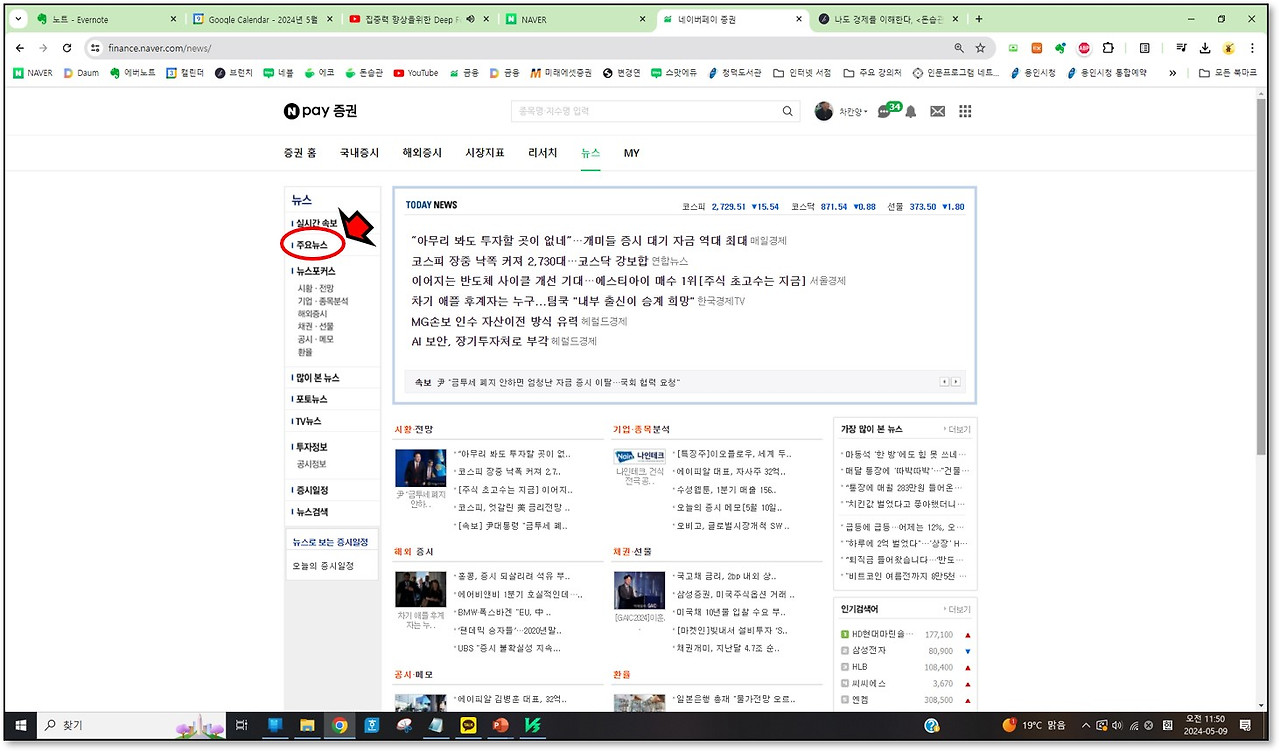Open 주요뉴스 in news sidebar
This screenshot has width=1280, height=752.
coord(311,245)
